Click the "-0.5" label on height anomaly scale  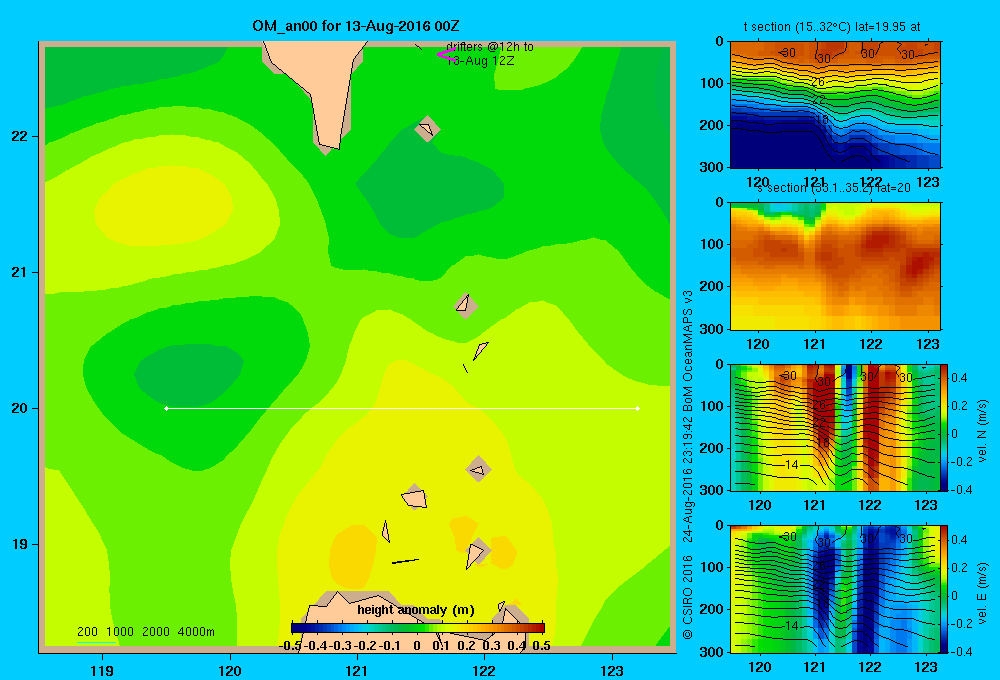[x=290, y=646]
